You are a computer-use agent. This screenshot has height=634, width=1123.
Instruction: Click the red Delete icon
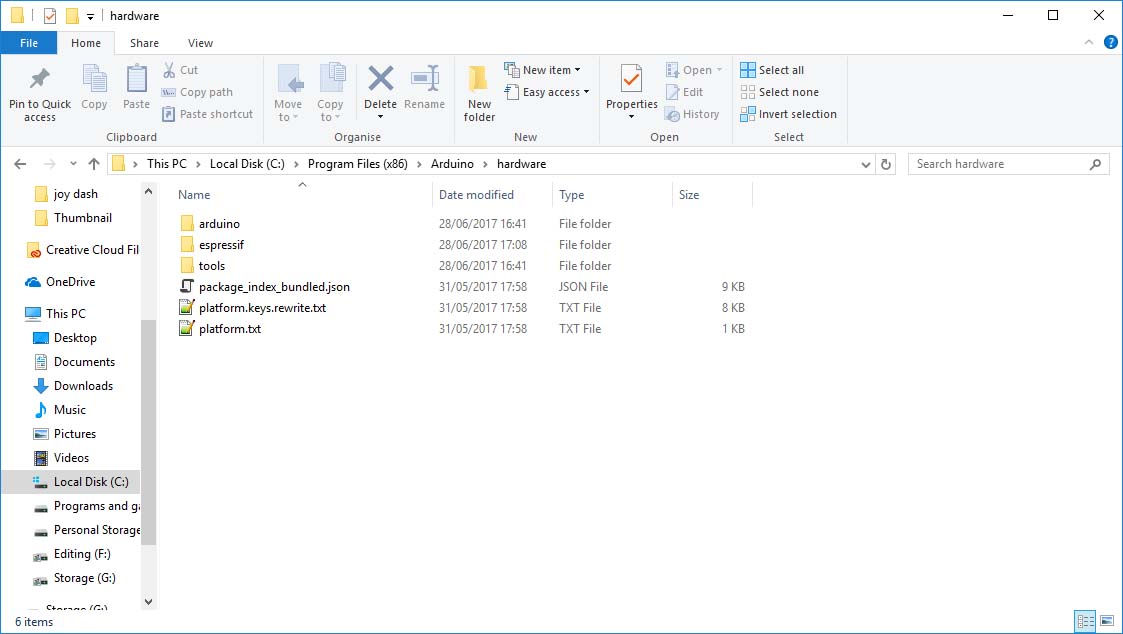coord(380,79)
